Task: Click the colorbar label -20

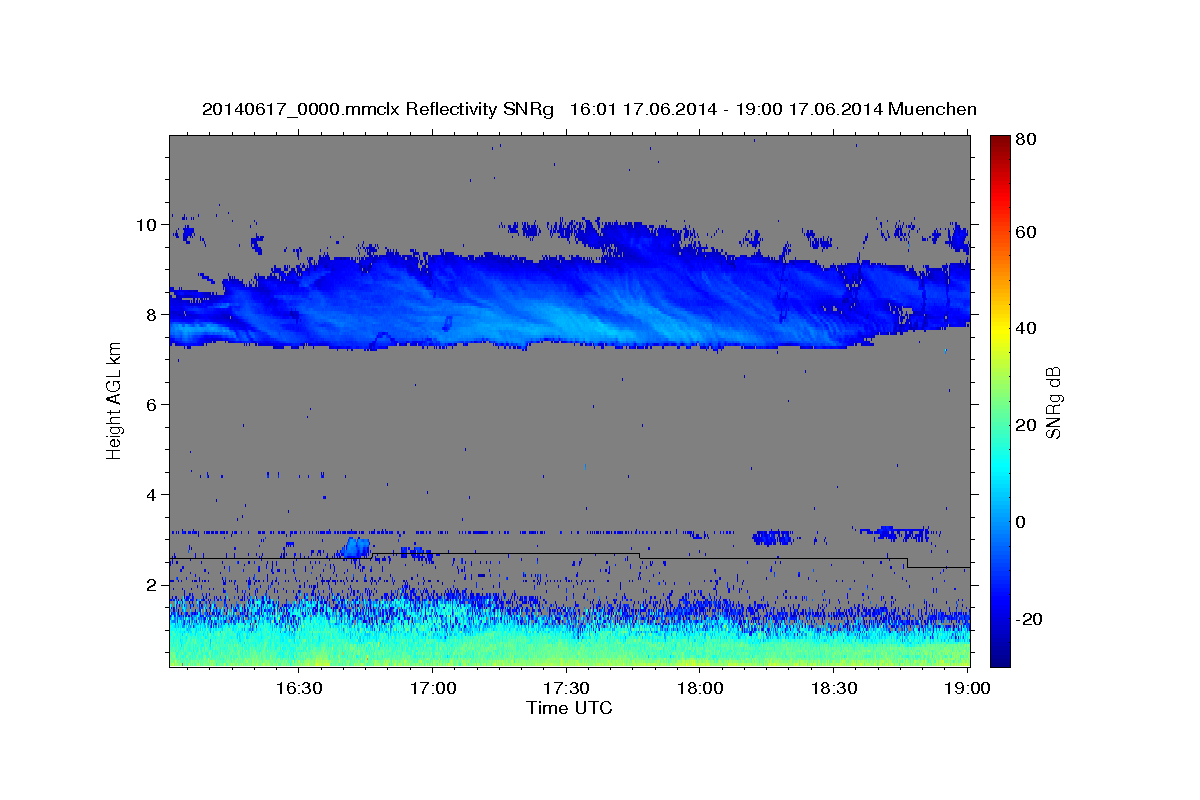Action: pos(1029,619)
